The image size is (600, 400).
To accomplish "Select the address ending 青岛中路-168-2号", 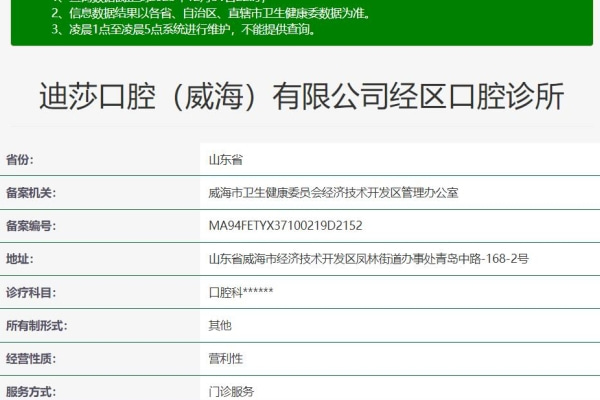I will pos(368,259).
